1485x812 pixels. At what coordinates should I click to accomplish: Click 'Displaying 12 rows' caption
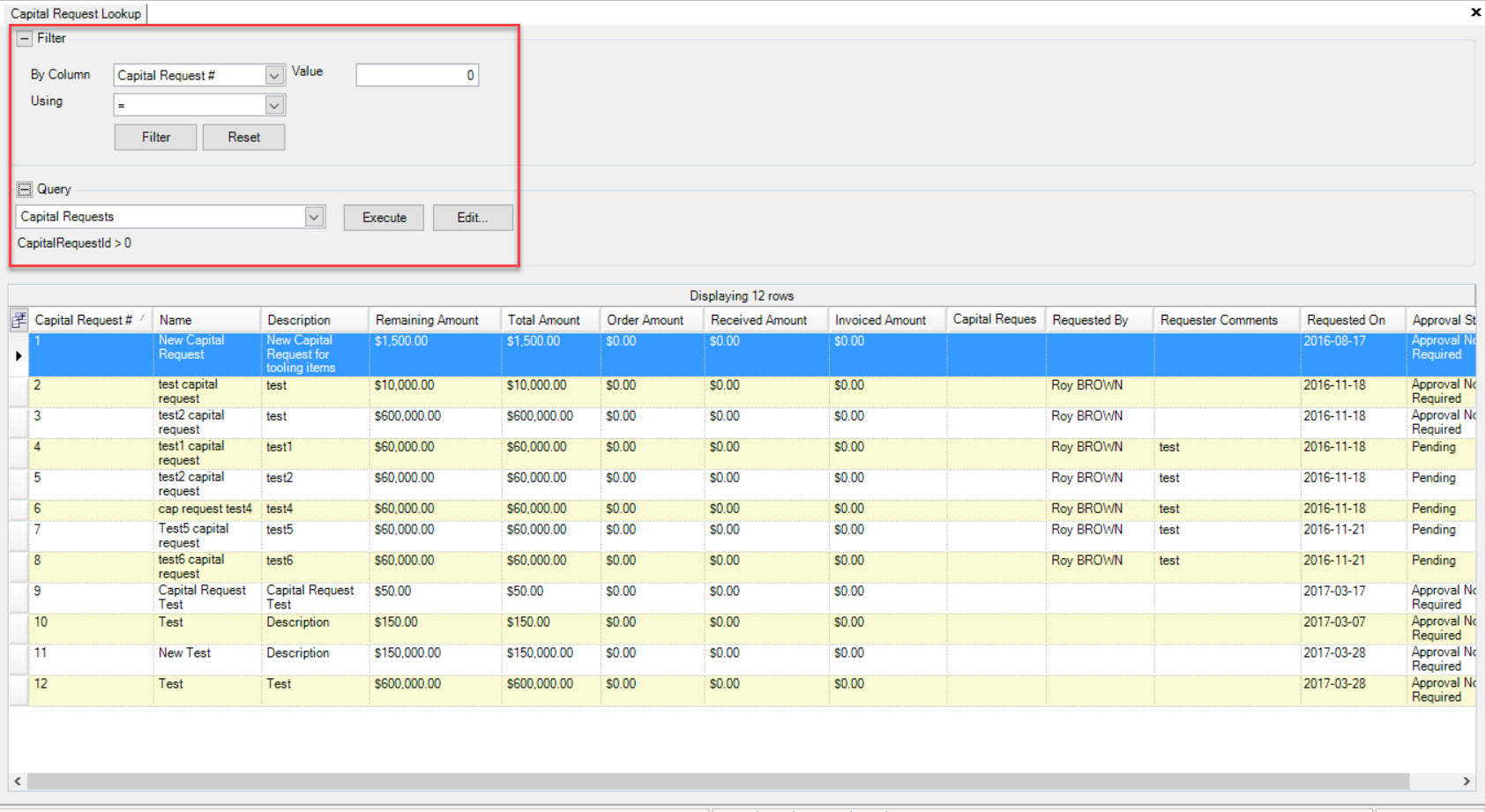(x=742, y=296)
